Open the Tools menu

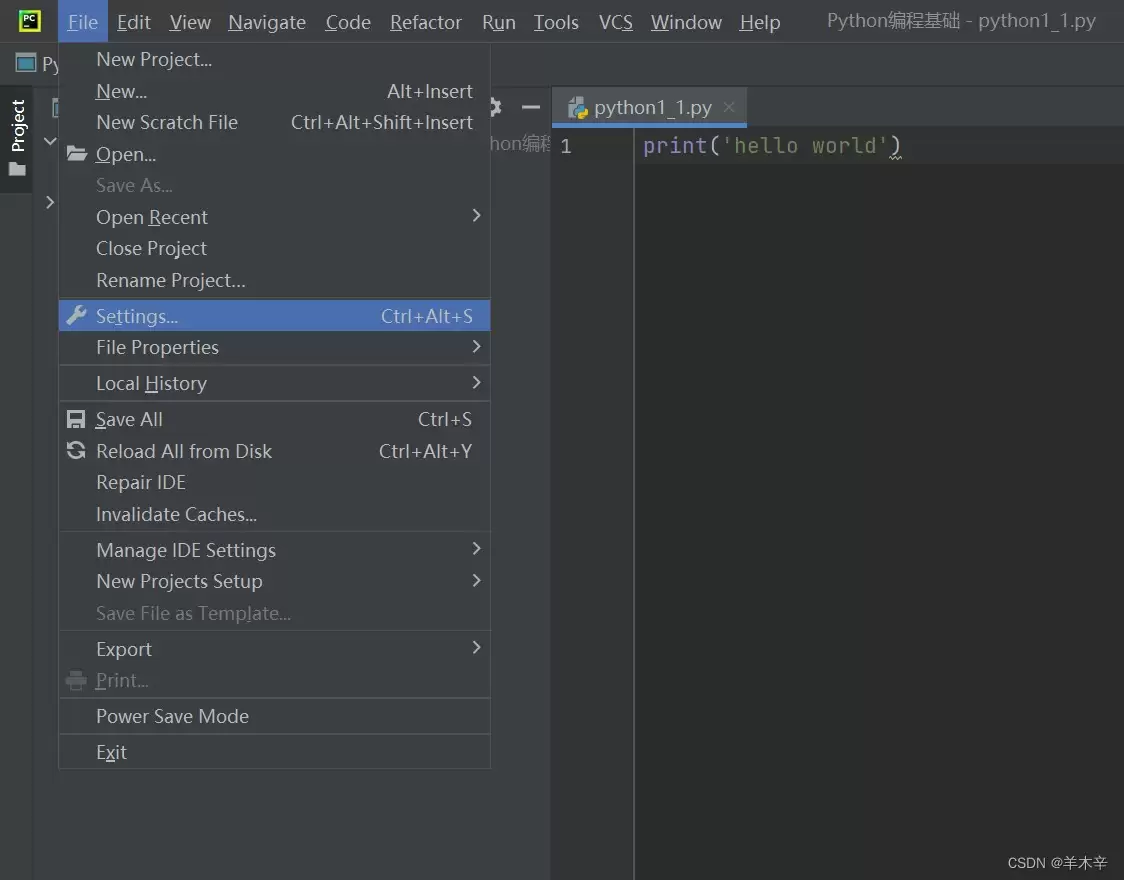556,22
